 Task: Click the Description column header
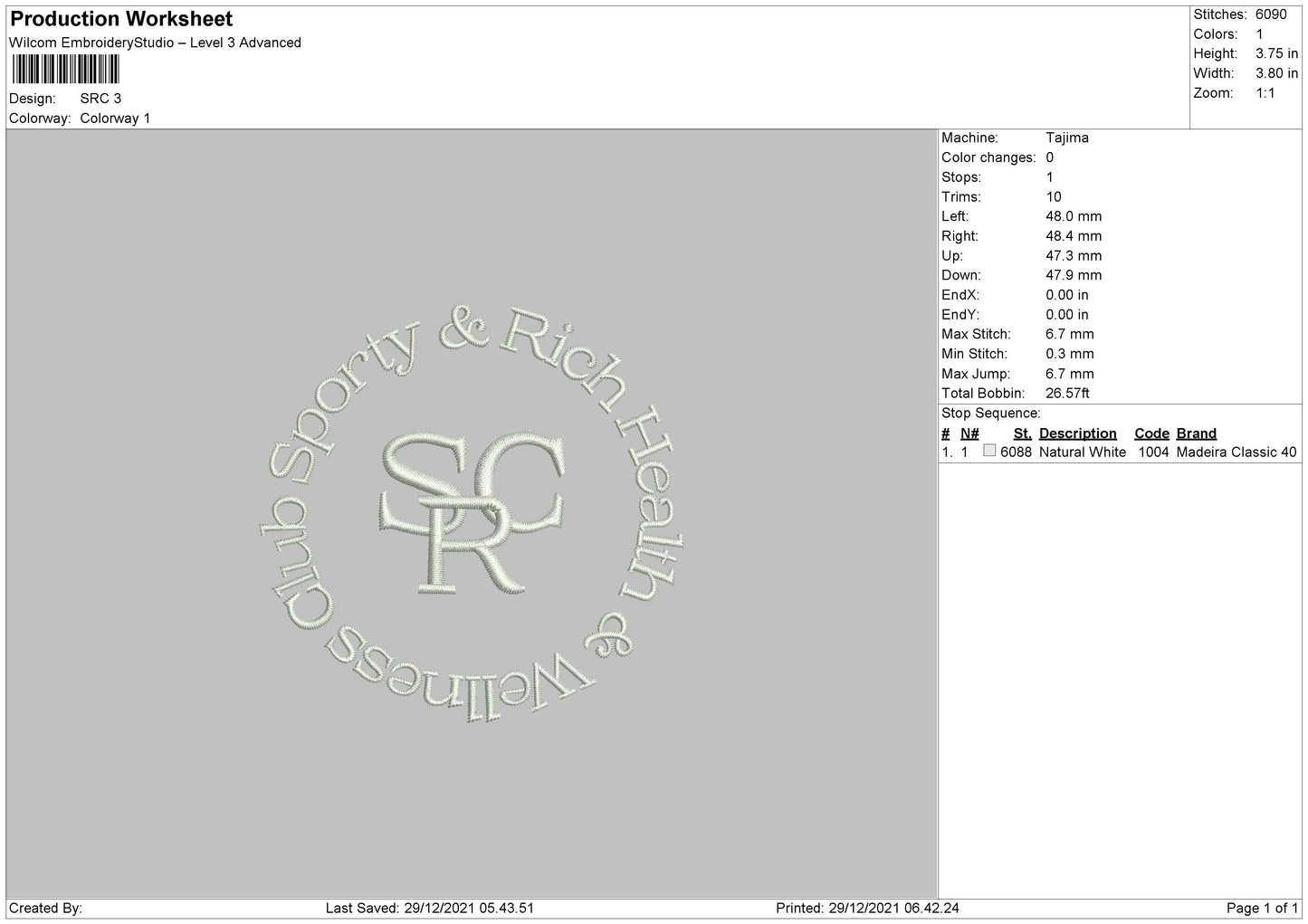click(x=1077, y=433)
